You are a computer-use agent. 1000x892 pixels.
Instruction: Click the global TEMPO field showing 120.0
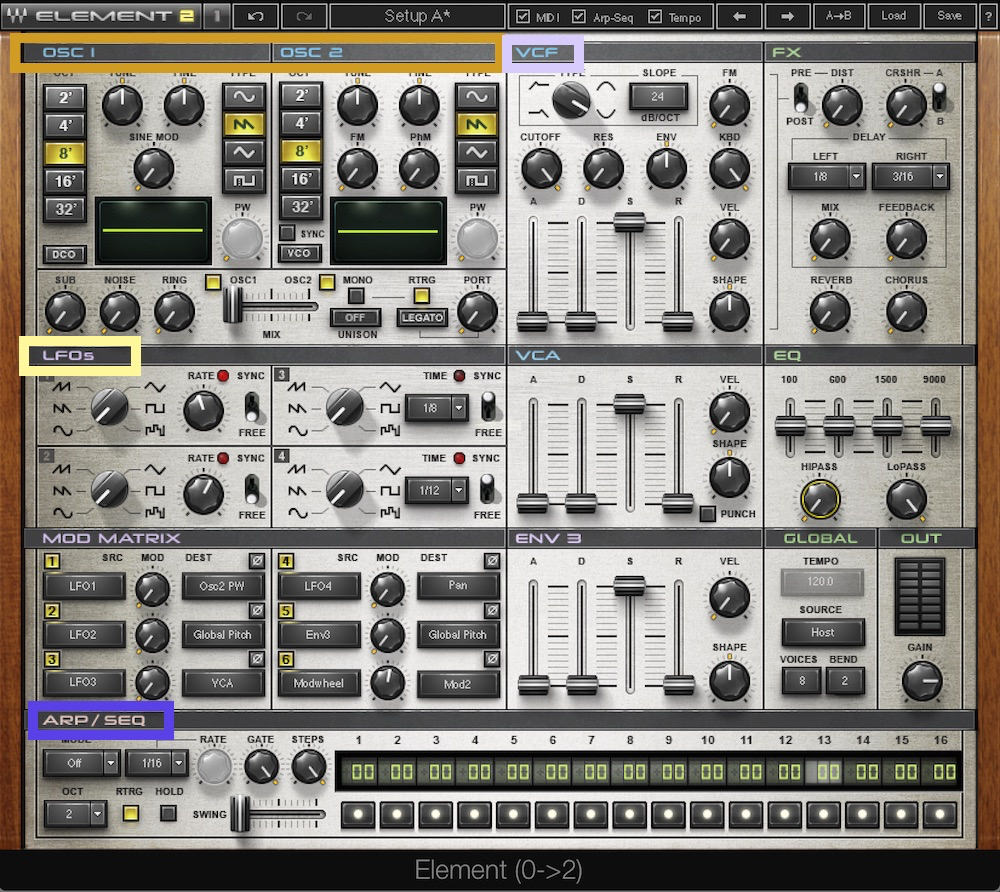[821, 581]
